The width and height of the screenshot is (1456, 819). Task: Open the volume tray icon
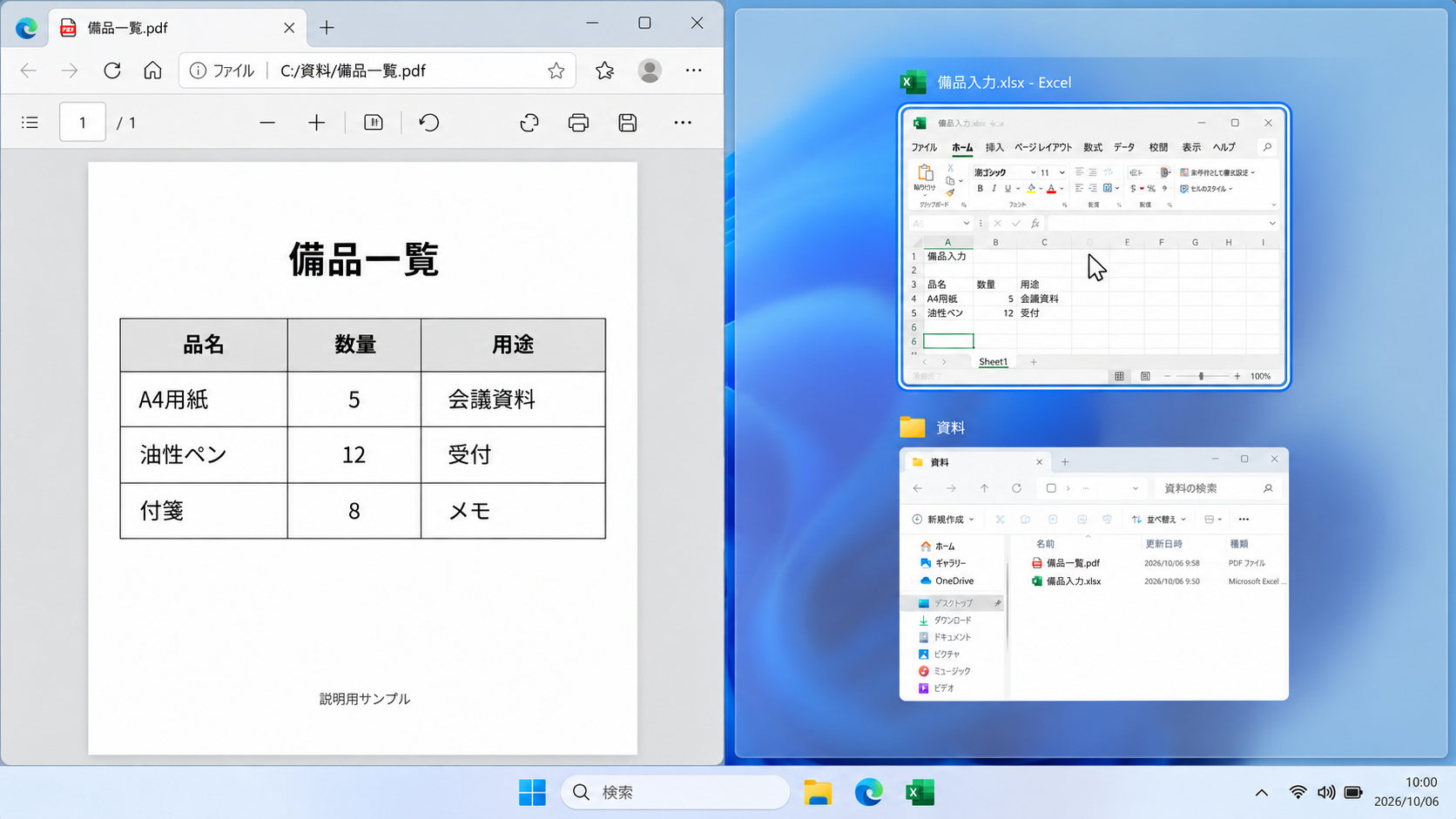(x=1325, y=792)
